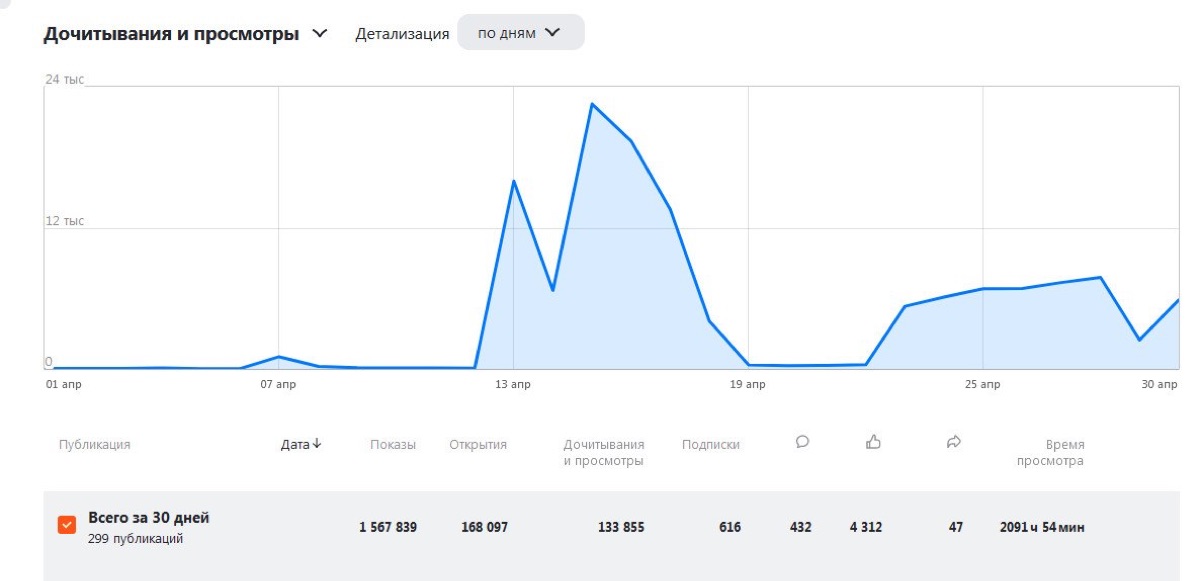Click the 299 публикаций subtitle
This screenshot has width=1200, height=581.
pos(136,539)
